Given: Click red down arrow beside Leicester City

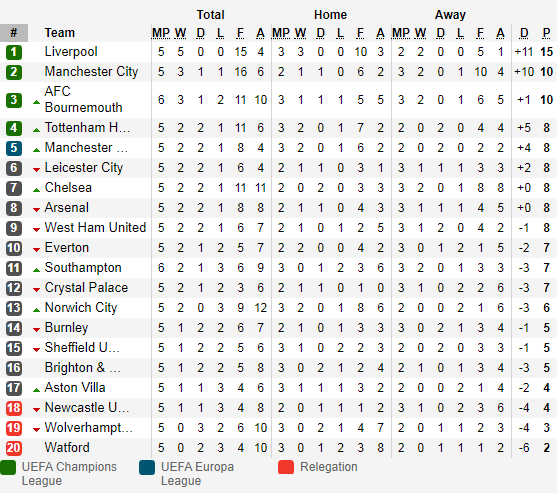Looking at the screenshot, I should [x=36, y=170].
